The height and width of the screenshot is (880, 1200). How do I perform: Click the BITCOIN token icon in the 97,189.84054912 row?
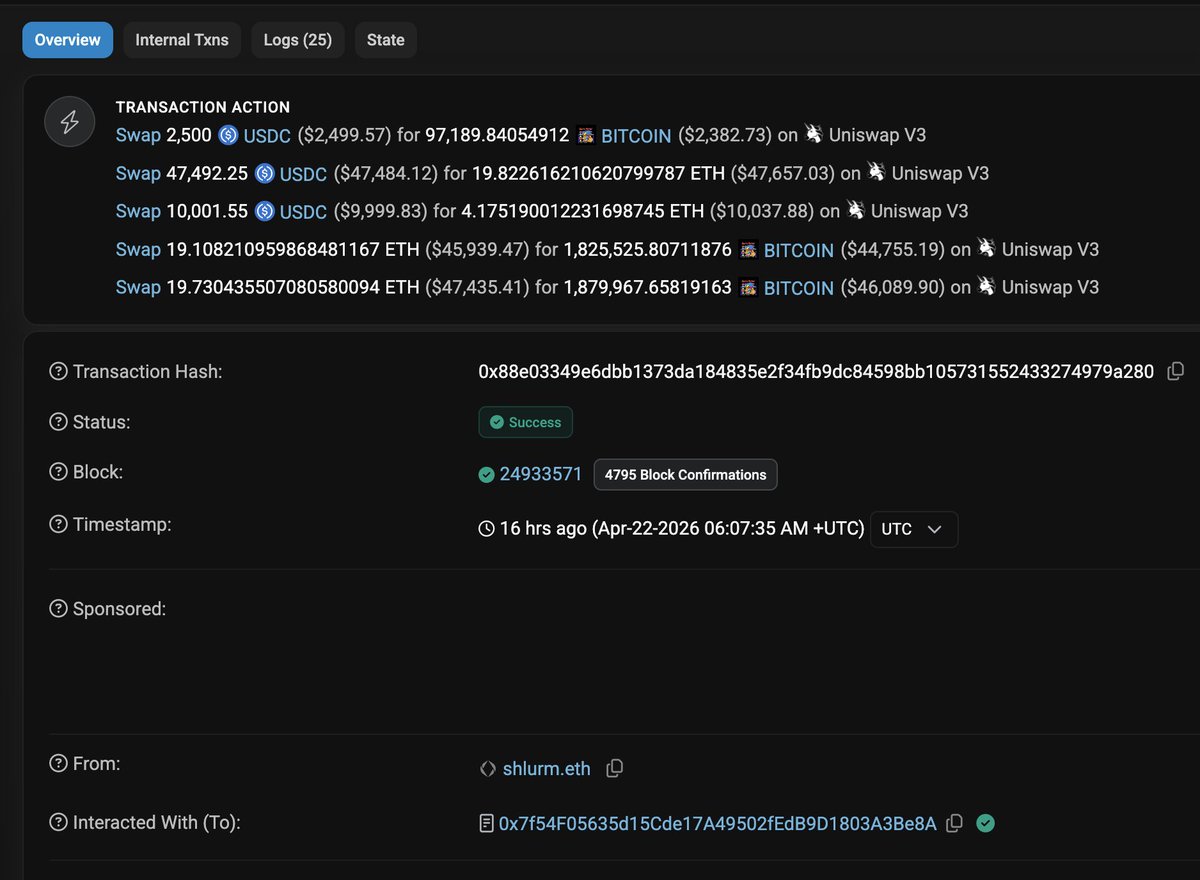coord(586,135)
